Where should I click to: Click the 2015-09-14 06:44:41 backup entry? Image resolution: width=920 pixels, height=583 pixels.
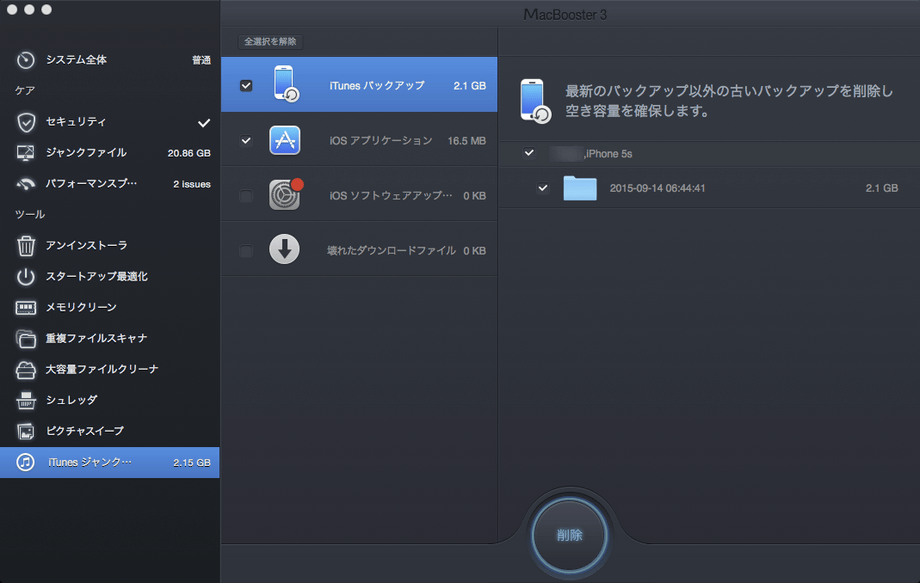tap(709, 188)
